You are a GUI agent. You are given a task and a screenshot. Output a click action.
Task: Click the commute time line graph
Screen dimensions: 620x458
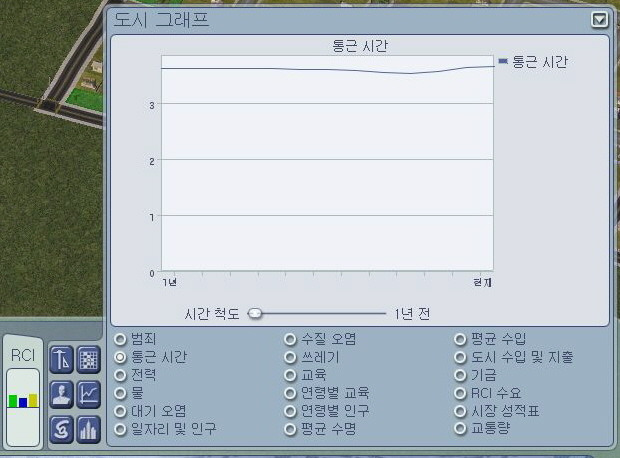coord(327,70)
